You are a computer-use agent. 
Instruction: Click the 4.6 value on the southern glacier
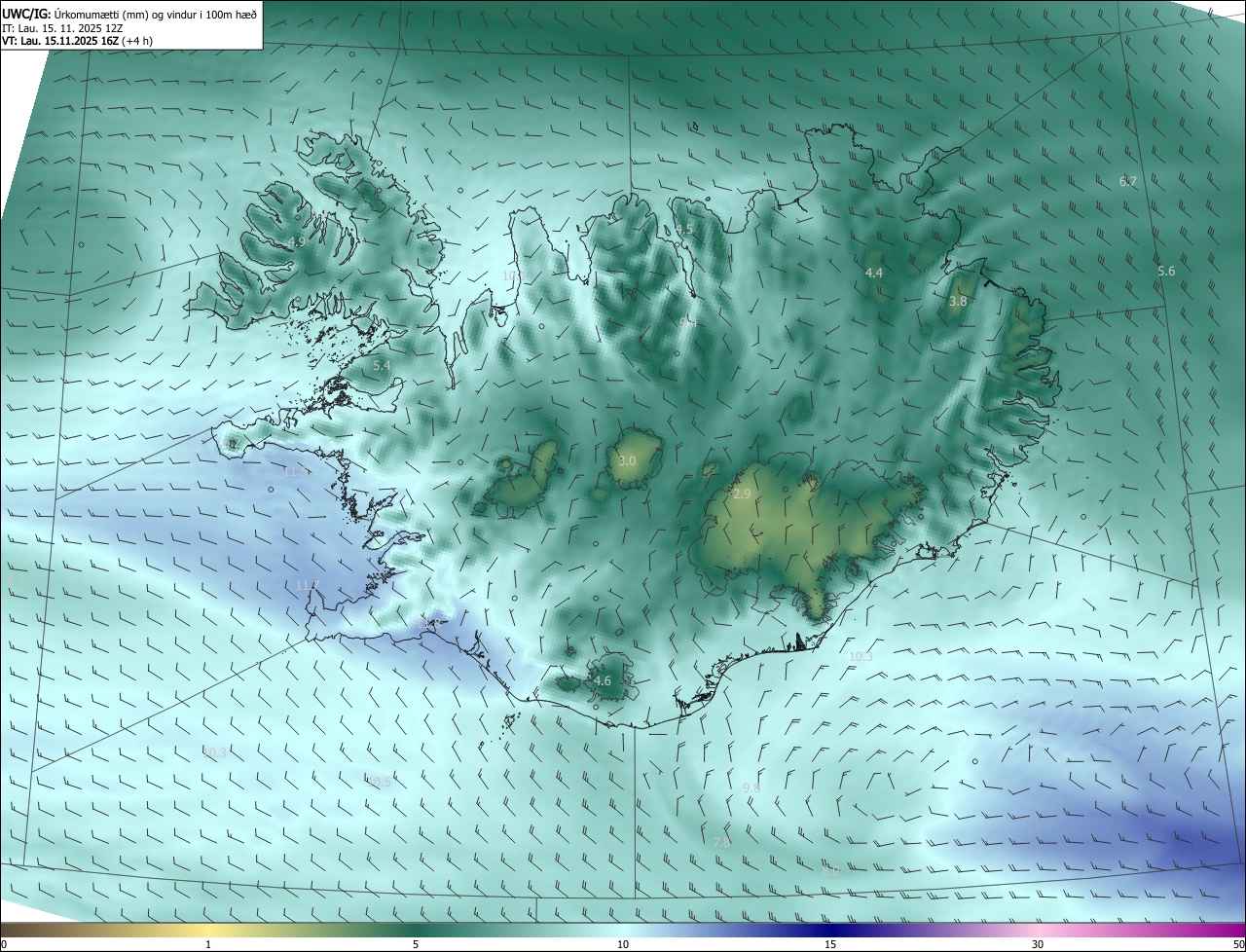(x=603, y=680)
